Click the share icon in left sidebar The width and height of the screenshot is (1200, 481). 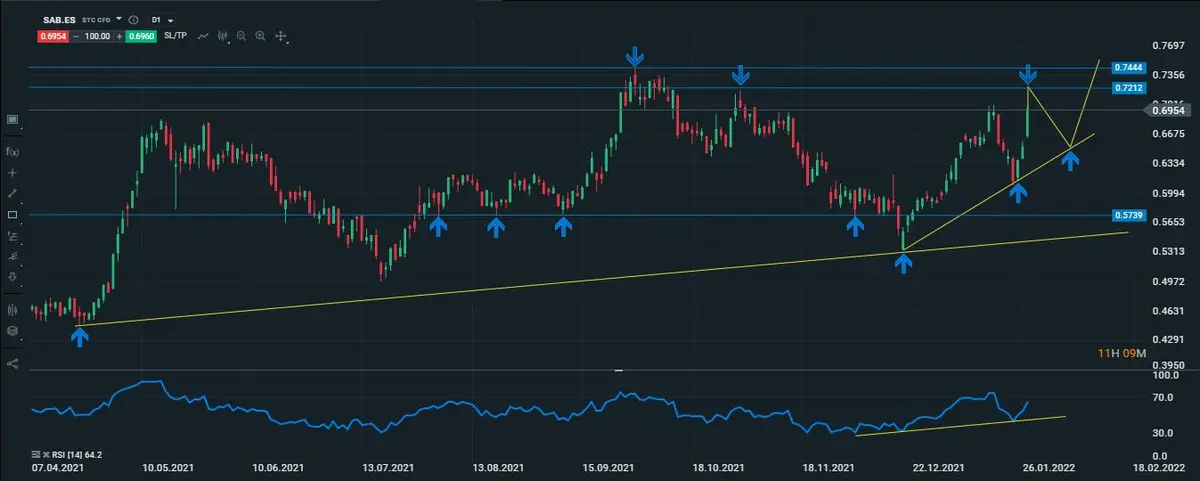12,363
